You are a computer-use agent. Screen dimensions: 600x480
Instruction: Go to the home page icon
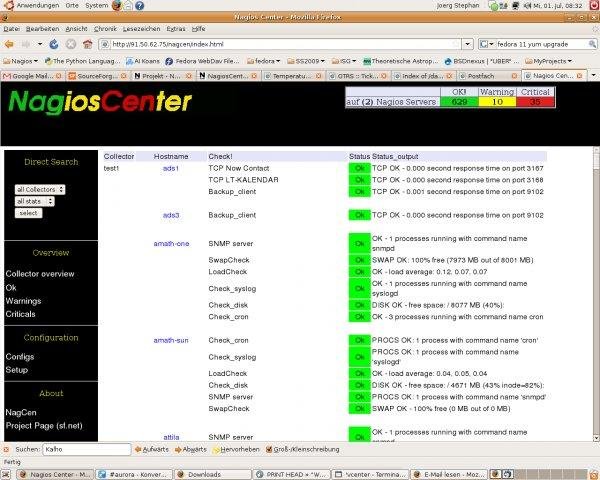(88, 44)
